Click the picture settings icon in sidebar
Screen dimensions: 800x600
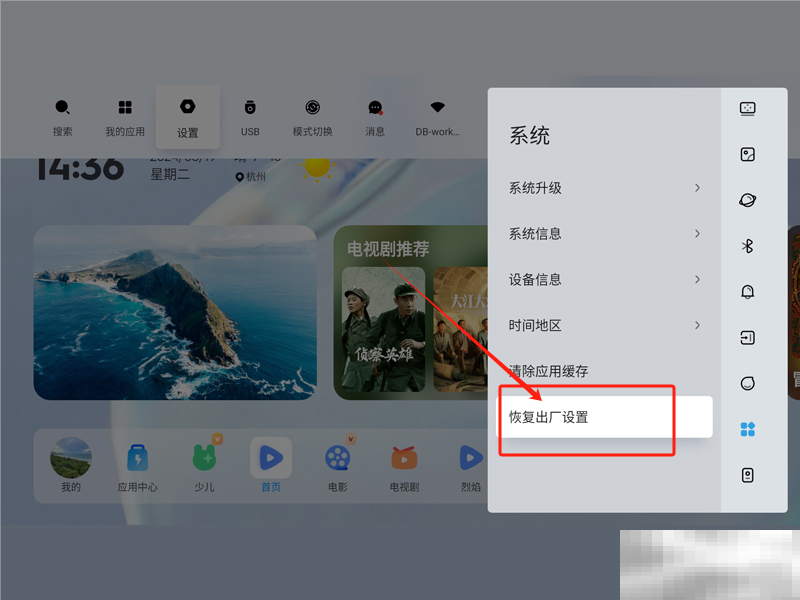[x=747, y=155]
